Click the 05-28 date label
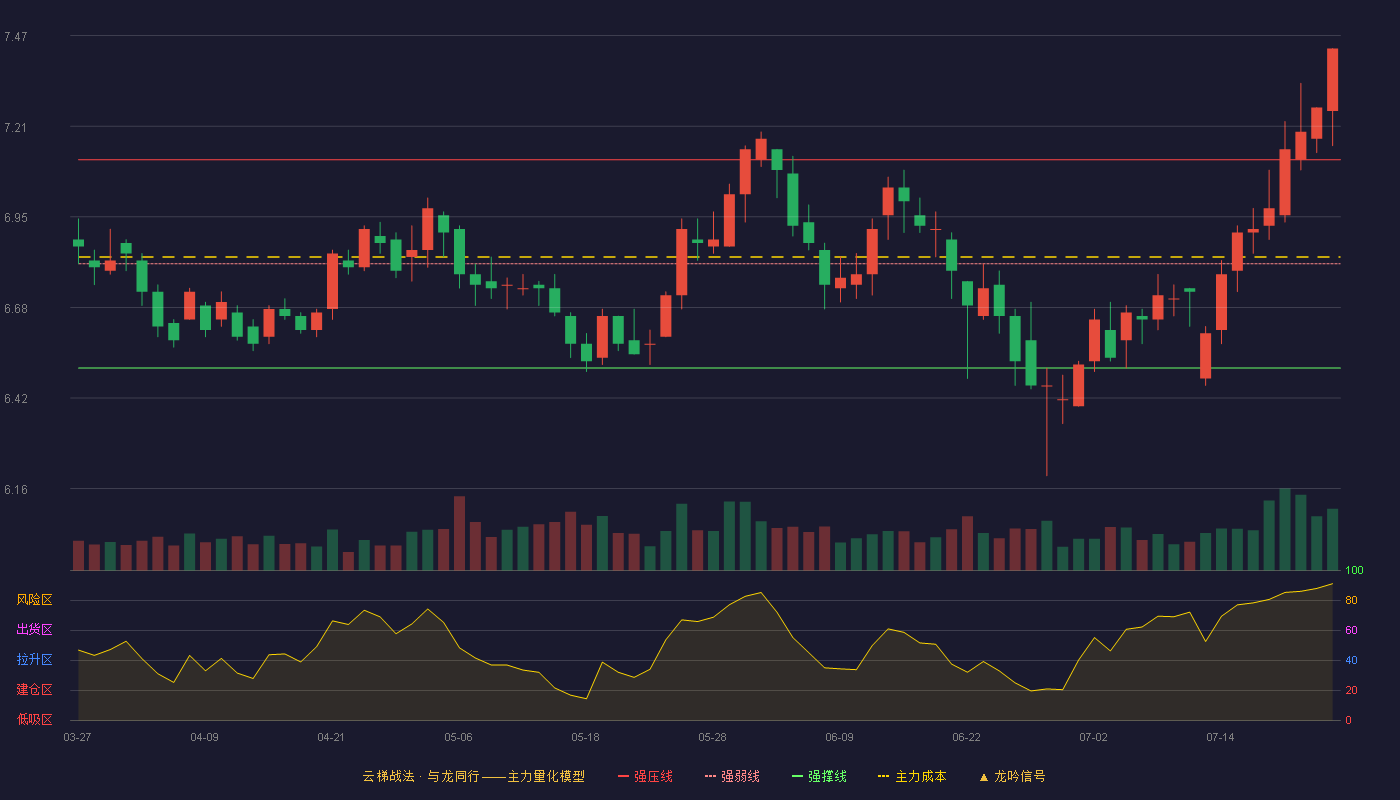The image size is (1400, 800). (712, 737)
